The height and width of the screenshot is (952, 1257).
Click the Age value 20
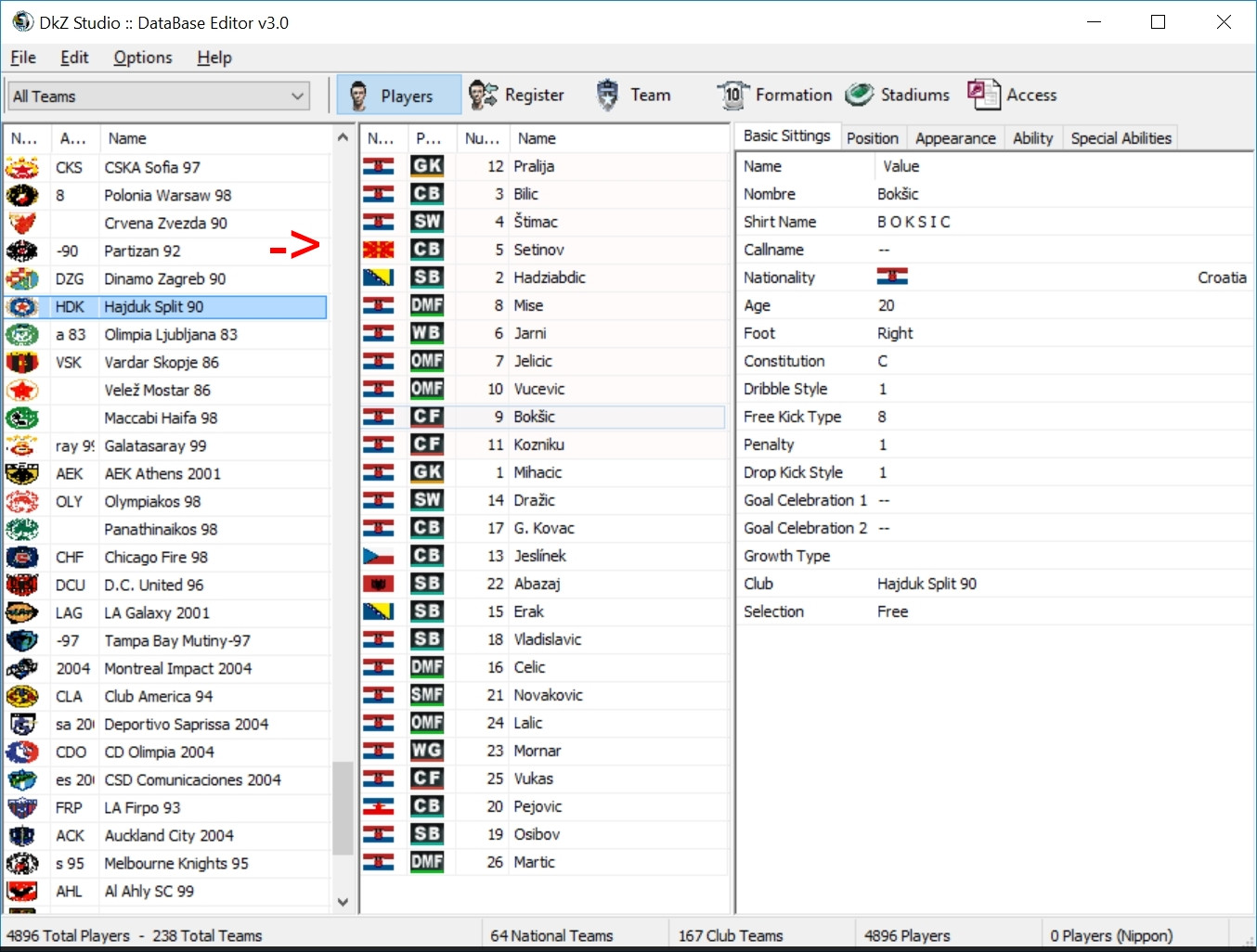pos(886,305)
